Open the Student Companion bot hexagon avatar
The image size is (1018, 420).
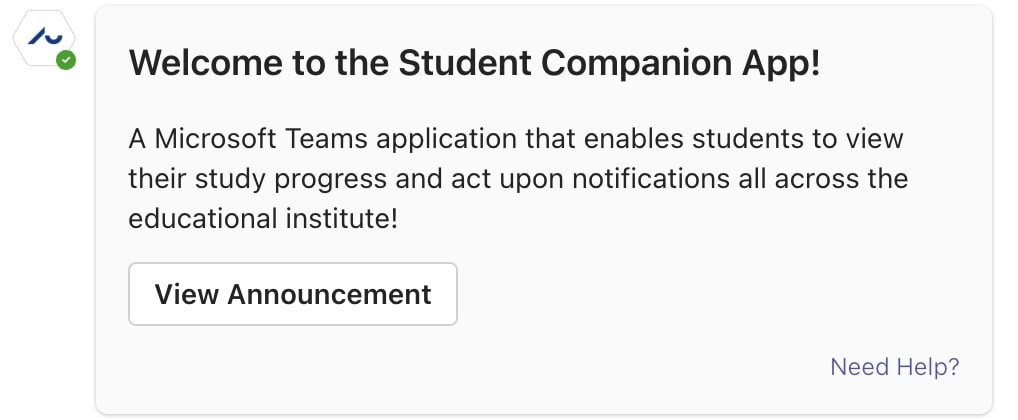pyautogui.click(x=44, y=38)
